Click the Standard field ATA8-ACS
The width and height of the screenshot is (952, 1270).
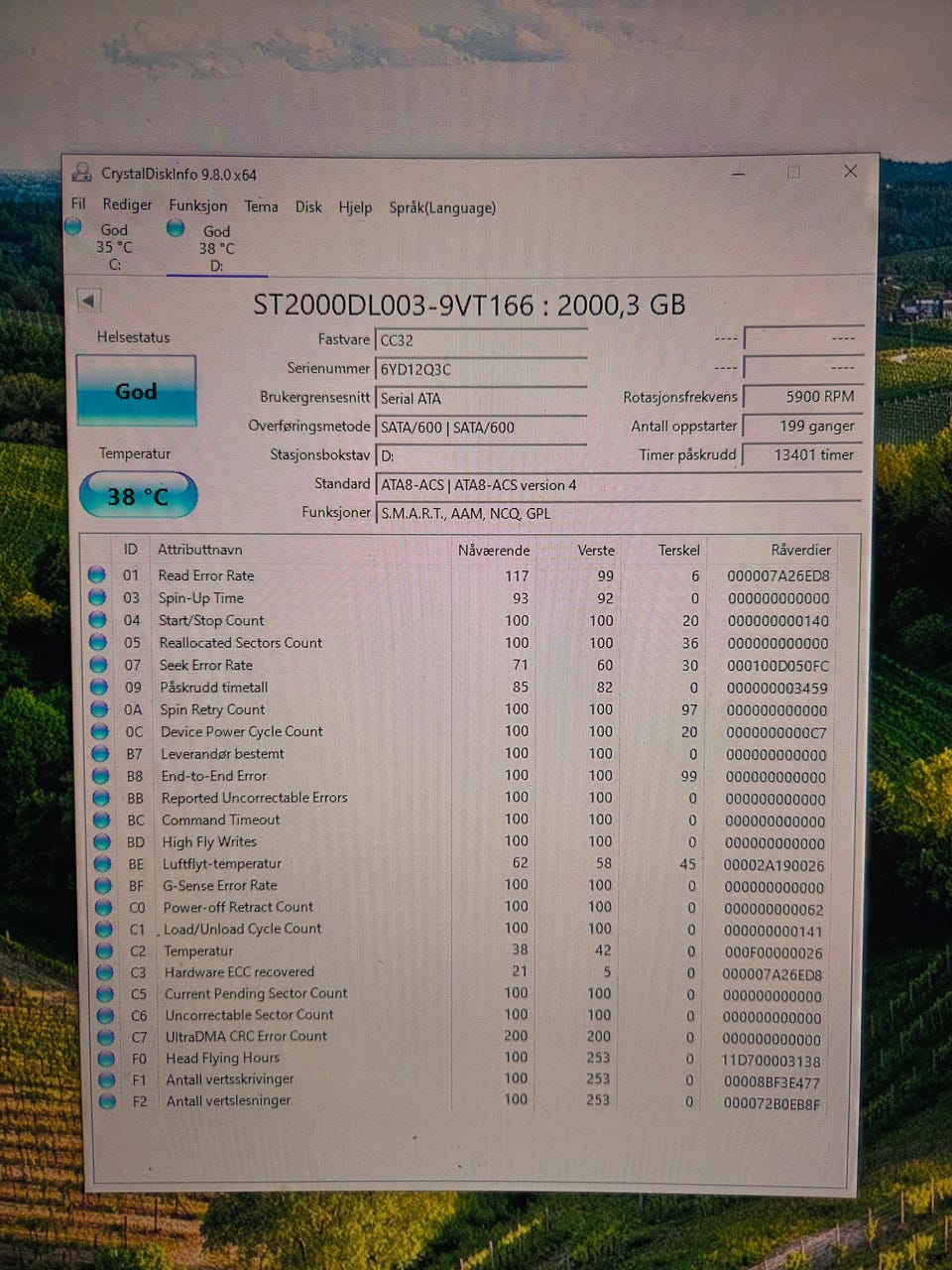point(619,485)
